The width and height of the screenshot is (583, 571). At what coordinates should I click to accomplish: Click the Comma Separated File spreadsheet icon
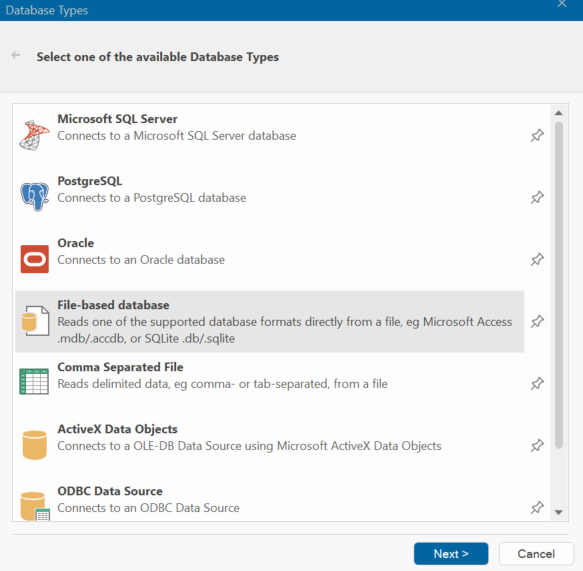(x=34, y=381)
